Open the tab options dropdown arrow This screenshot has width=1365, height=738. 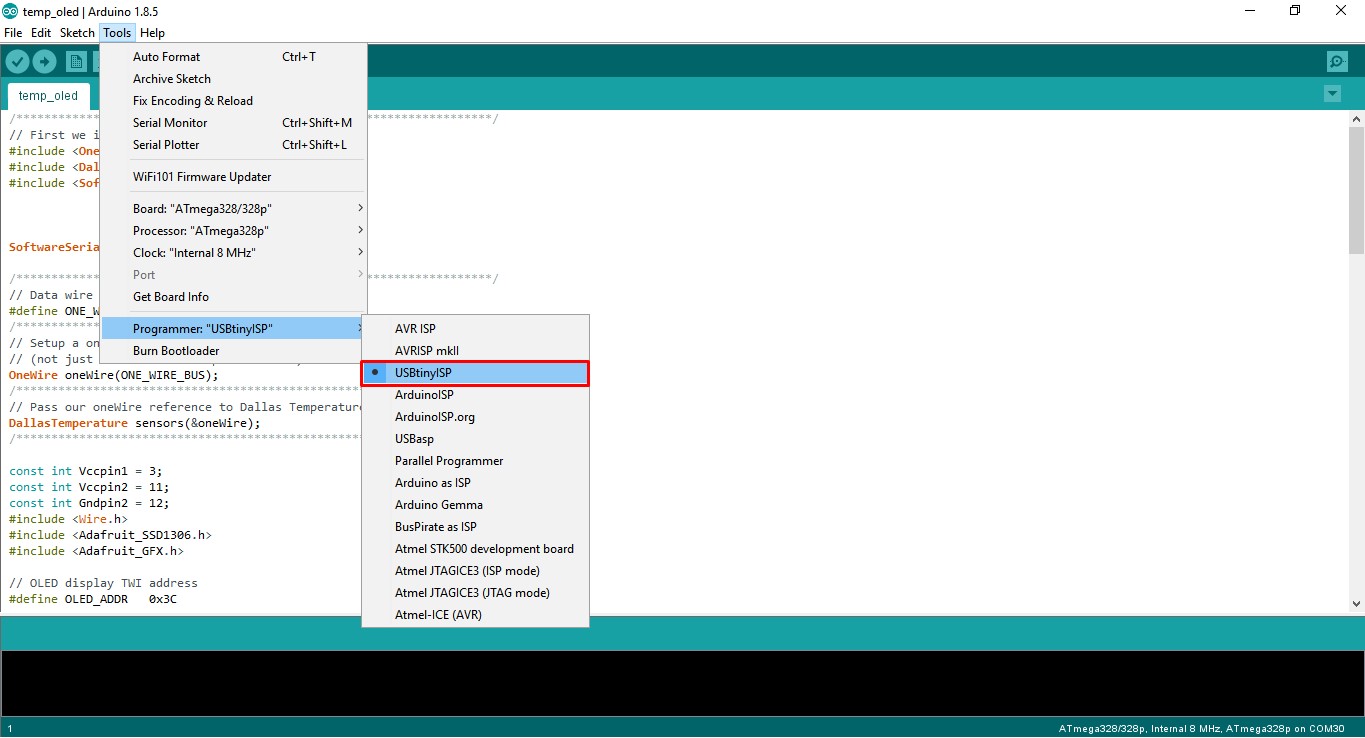(1332, 94)
